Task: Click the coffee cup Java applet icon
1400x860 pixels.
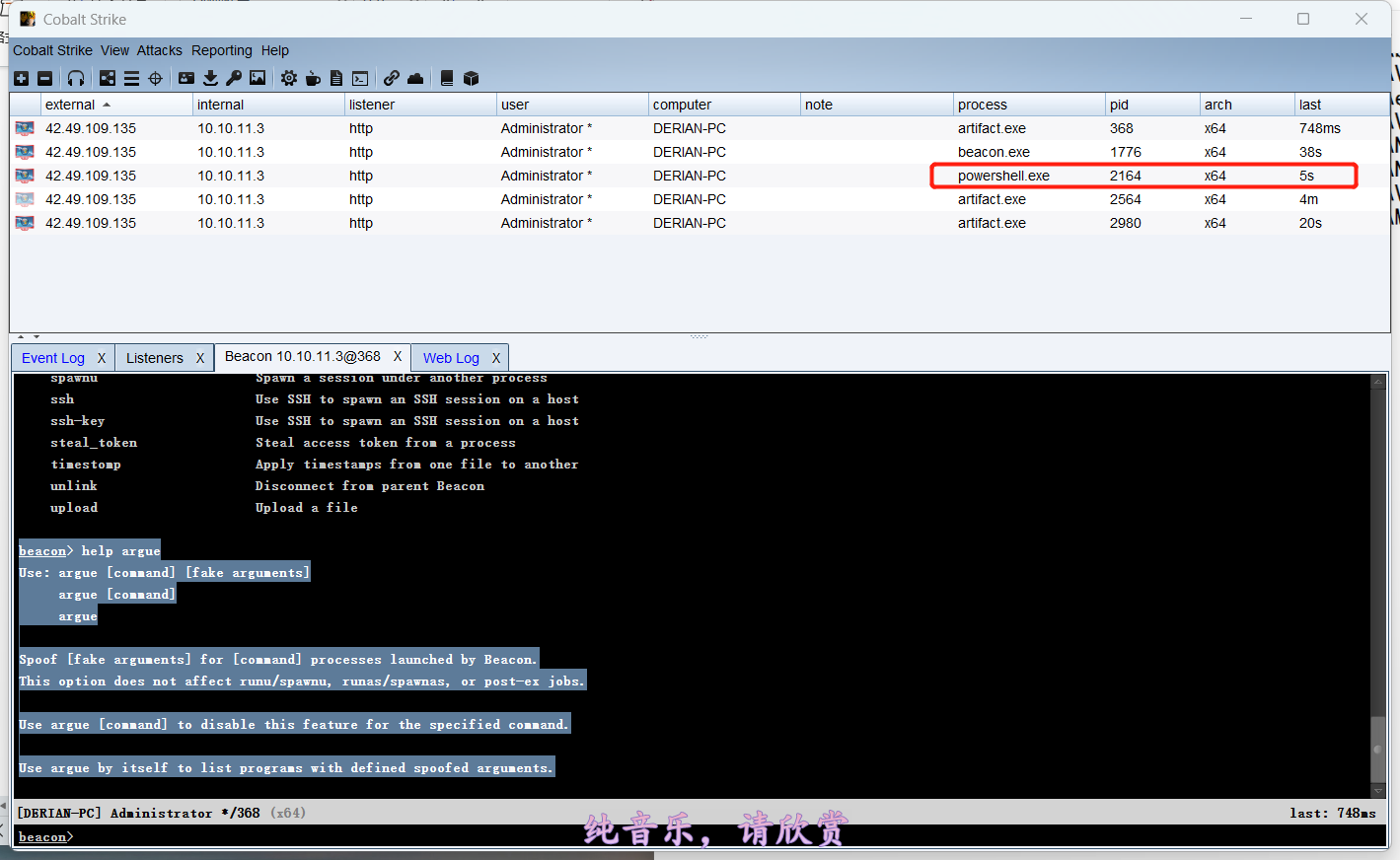Action: click(x=313, y=78)
